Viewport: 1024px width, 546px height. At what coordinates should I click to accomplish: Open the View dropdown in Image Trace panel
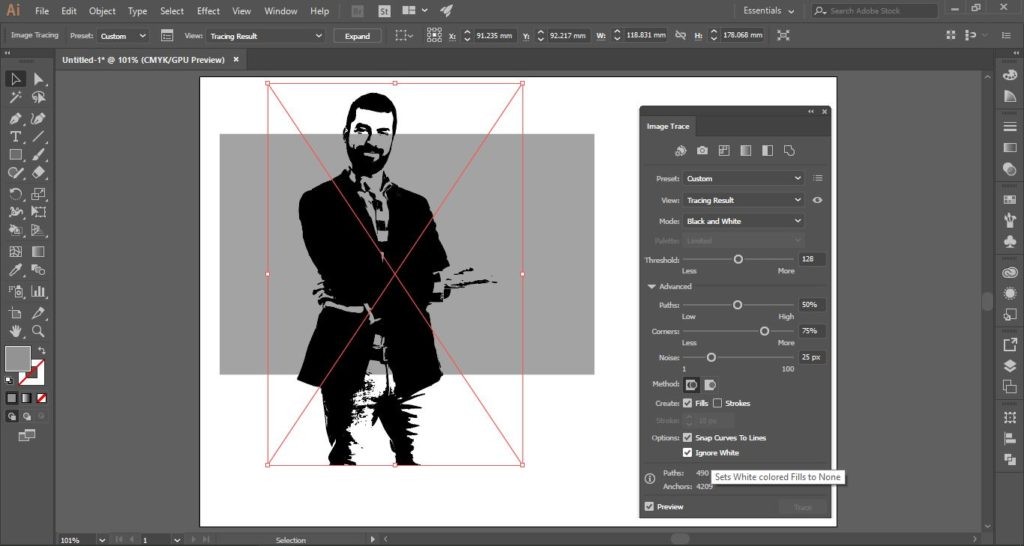tap(743, 200)
